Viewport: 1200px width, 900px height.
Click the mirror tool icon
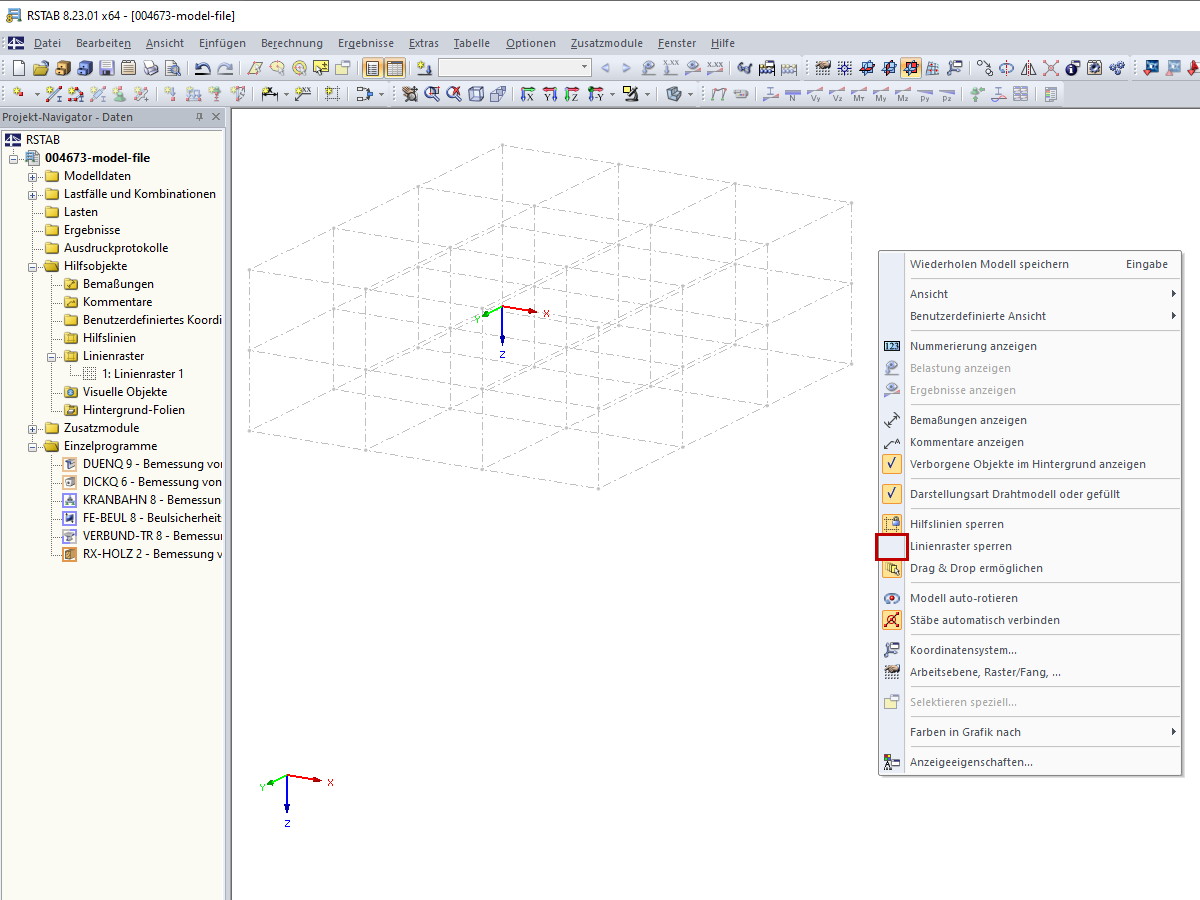1028,68
